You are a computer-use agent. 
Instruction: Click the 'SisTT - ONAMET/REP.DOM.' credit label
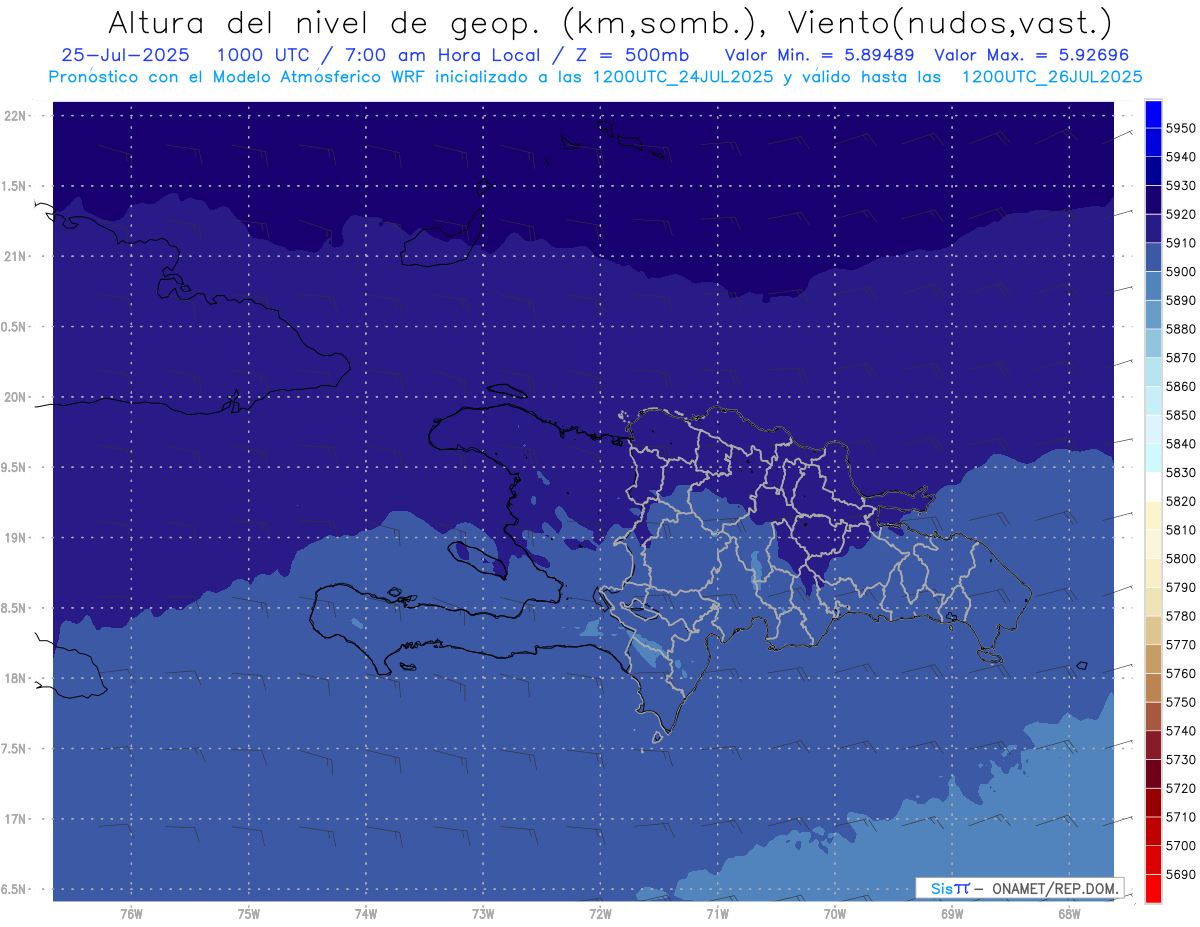[1019, 888]
